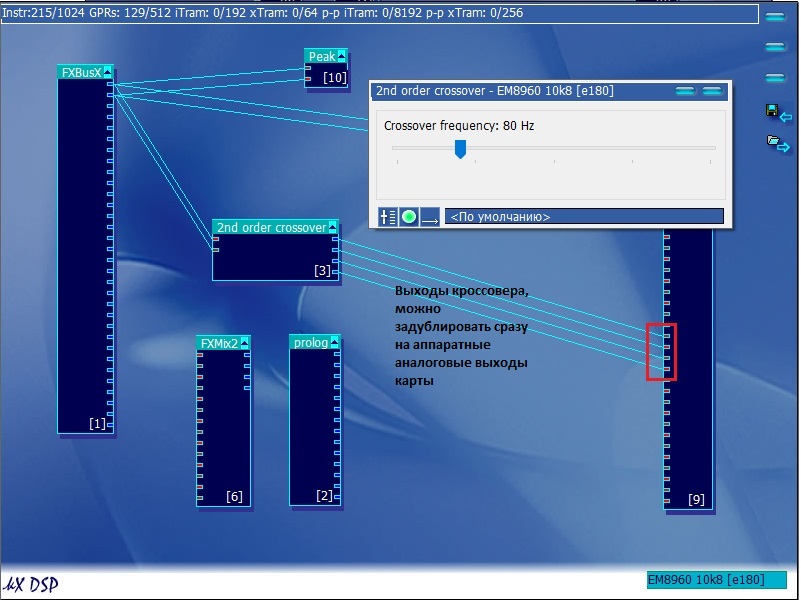Click the first output pin of FXBusX
This screenshot has height=600, width=801.
110,84
